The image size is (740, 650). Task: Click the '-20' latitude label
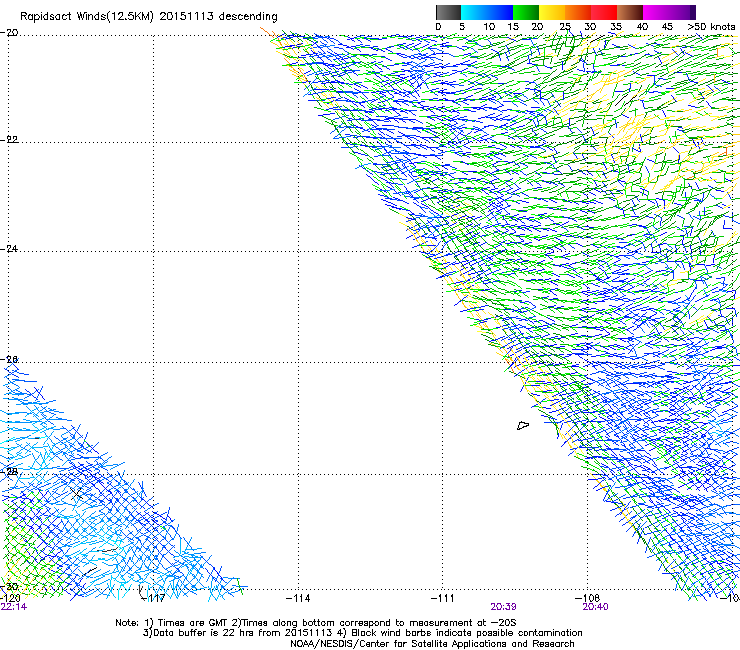(9, 33)
